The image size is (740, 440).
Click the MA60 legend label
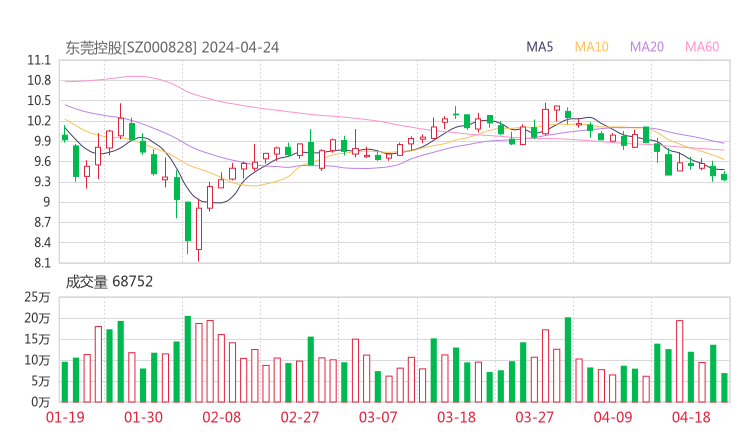[x=702, y=47]
